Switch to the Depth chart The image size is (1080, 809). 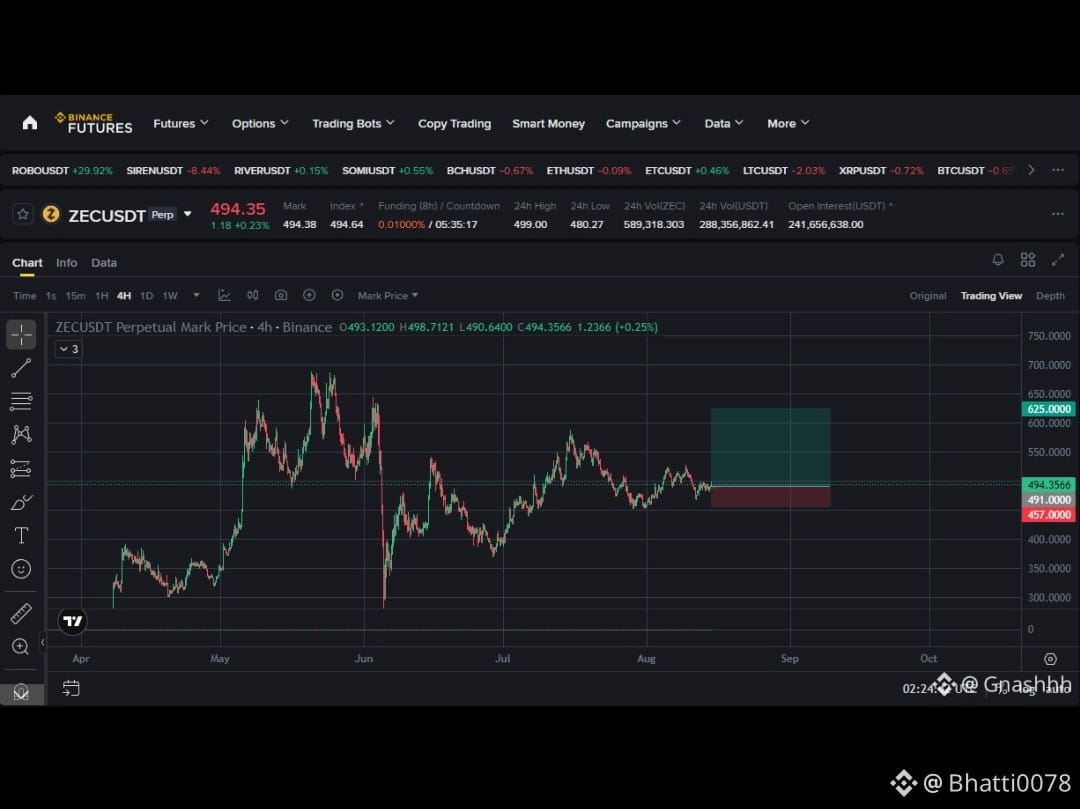point(1050,296)
